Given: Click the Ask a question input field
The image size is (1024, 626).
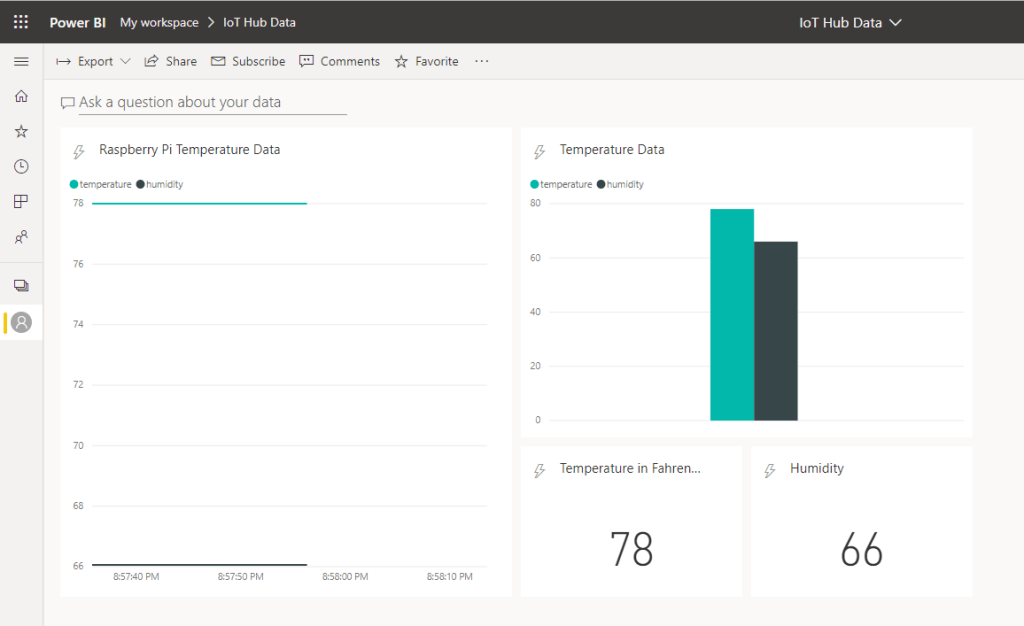Looking at the screenshot, I should point(212,103).
